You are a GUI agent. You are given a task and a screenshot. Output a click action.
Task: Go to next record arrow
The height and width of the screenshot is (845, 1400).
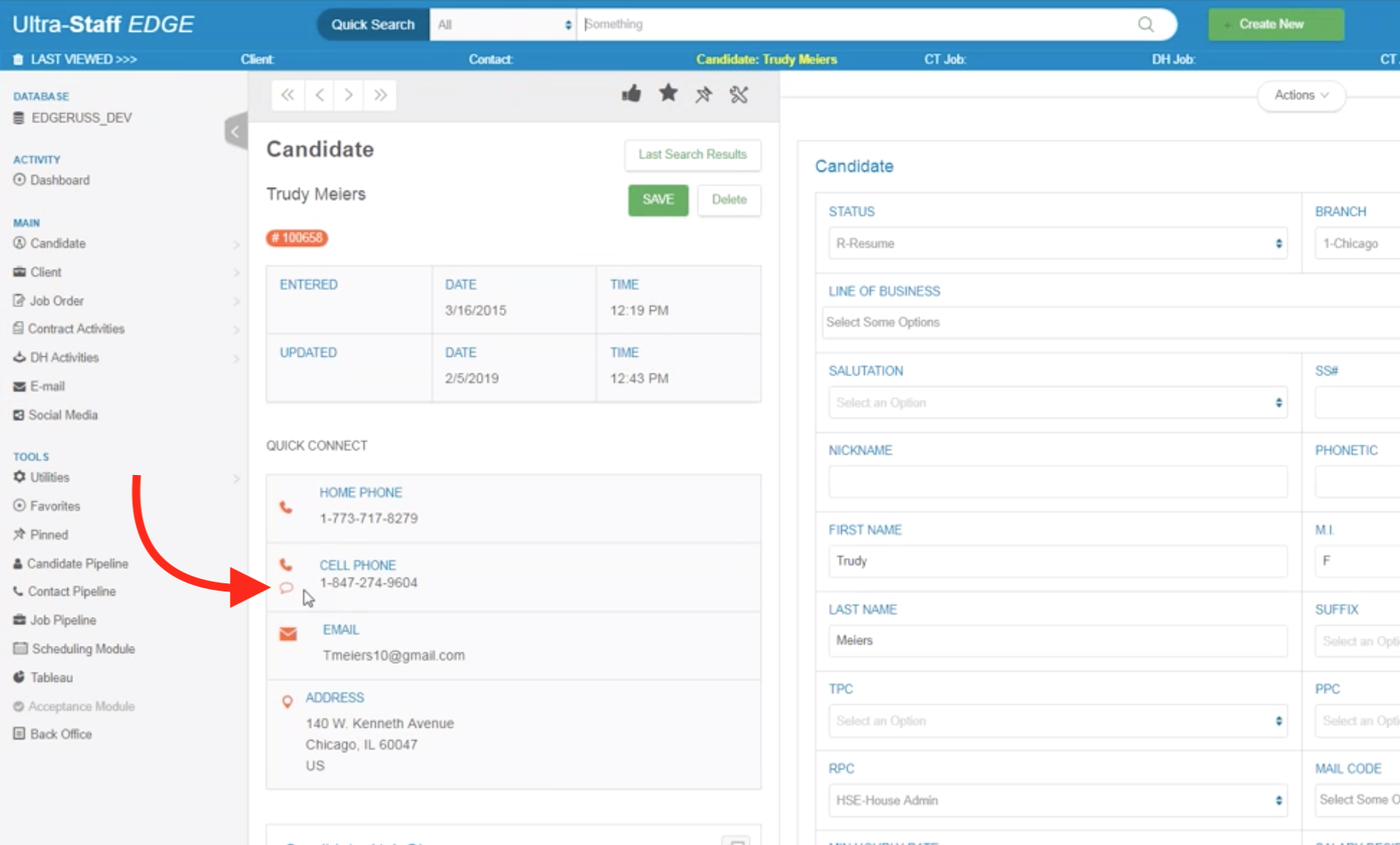[349, 95]
